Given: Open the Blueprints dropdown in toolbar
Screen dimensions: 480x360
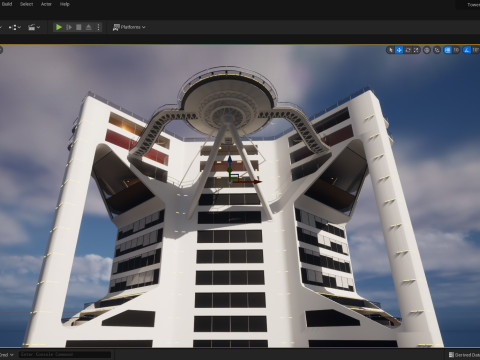Looking at the screenshot, I should tap(15, 27).
